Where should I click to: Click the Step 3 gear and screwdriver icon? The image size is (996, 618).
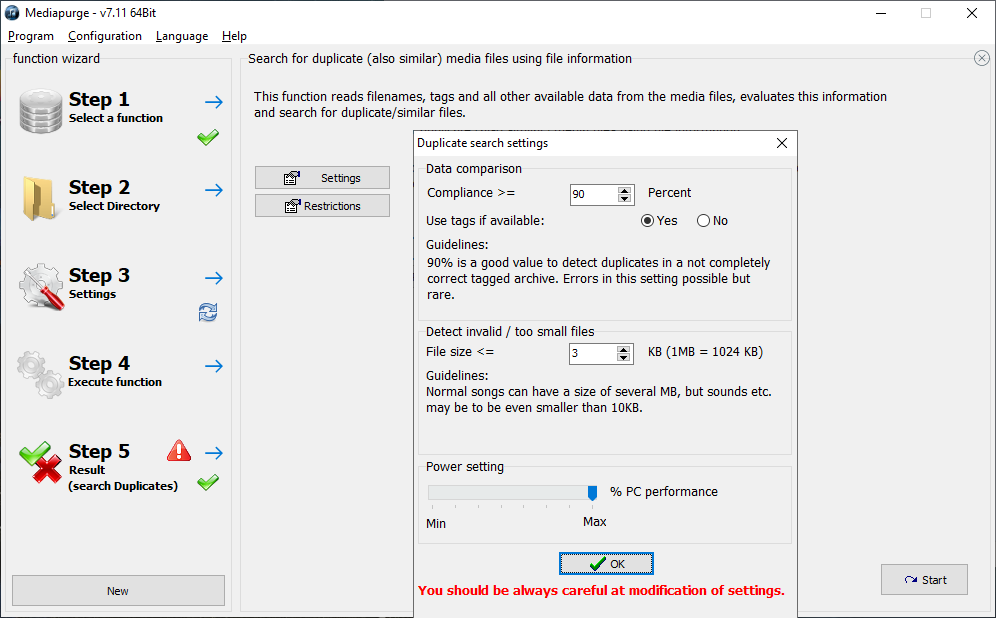point(41,287)
